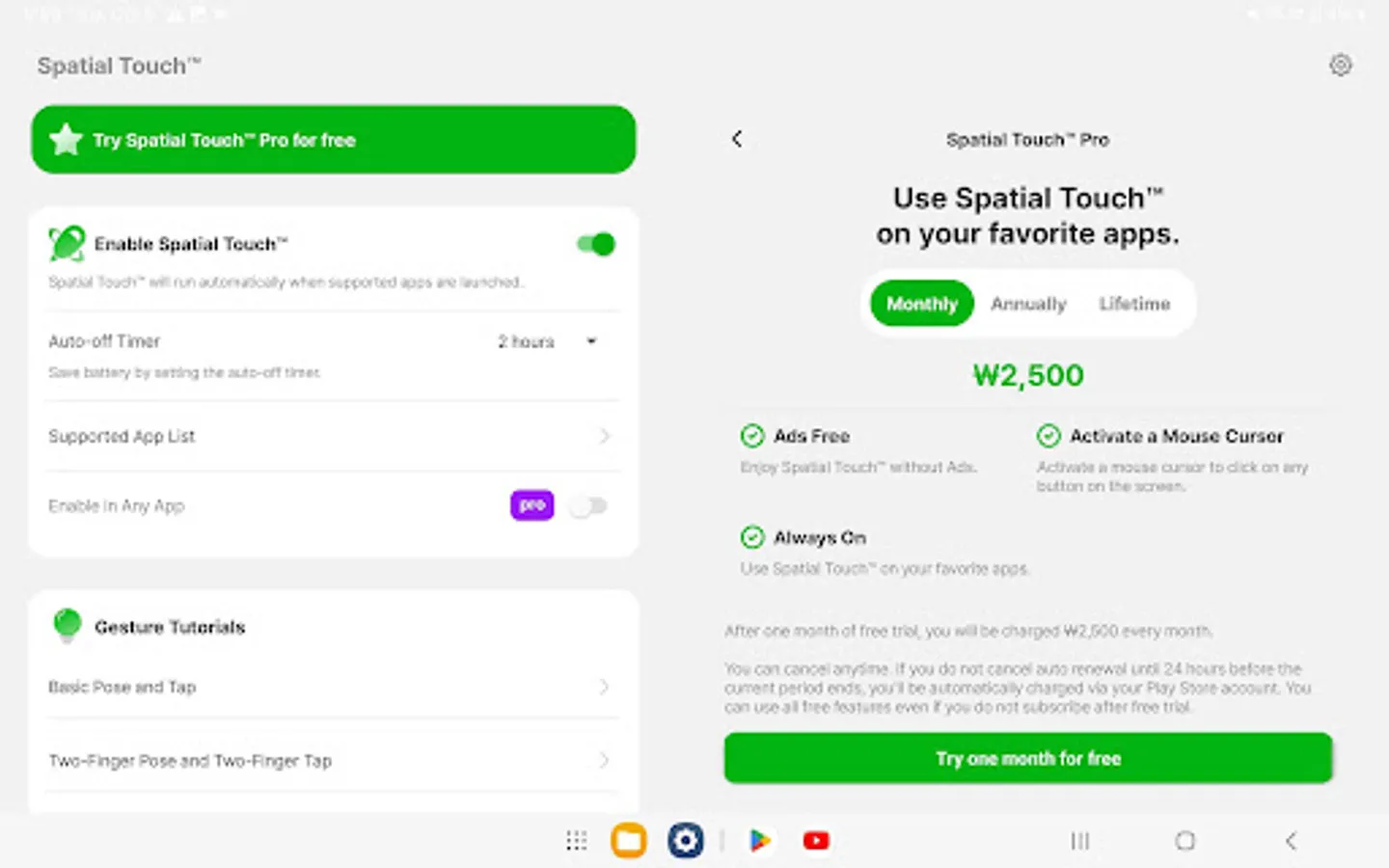Open the app drawer grid icon
The width and height of the screenshot is (1389, 868).
(x=576, y=841)
